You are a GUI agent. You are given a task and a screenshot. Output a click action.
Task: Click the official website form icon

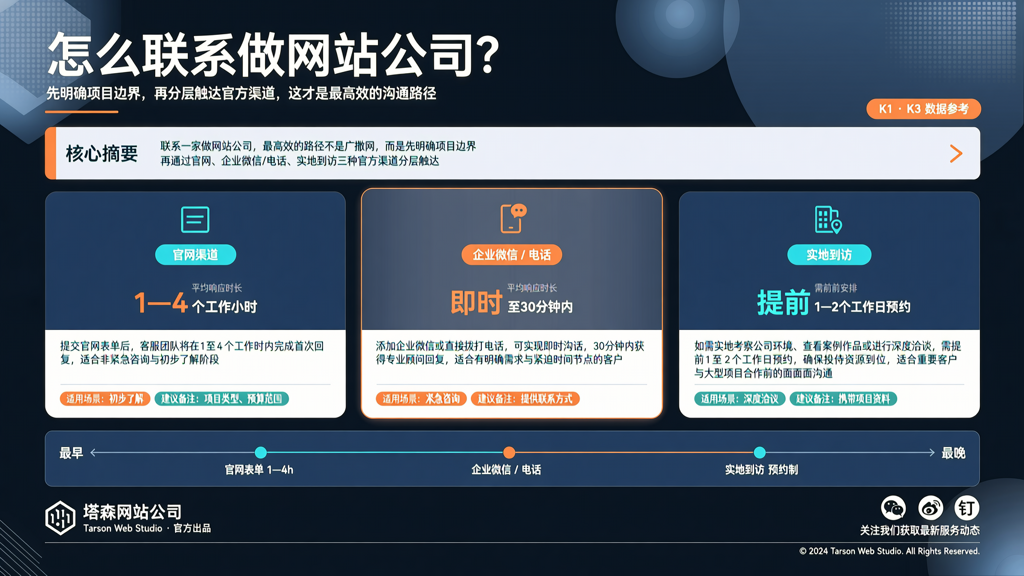pos(195,219)
